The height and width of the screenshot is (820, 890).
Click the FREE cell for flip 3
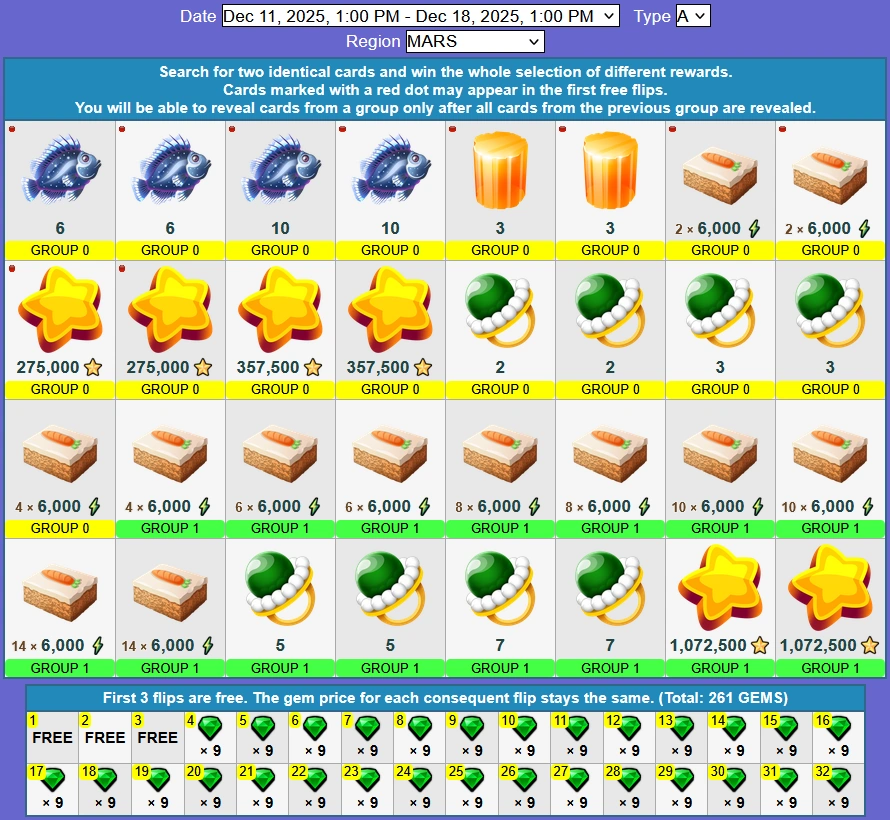point(158,737)
